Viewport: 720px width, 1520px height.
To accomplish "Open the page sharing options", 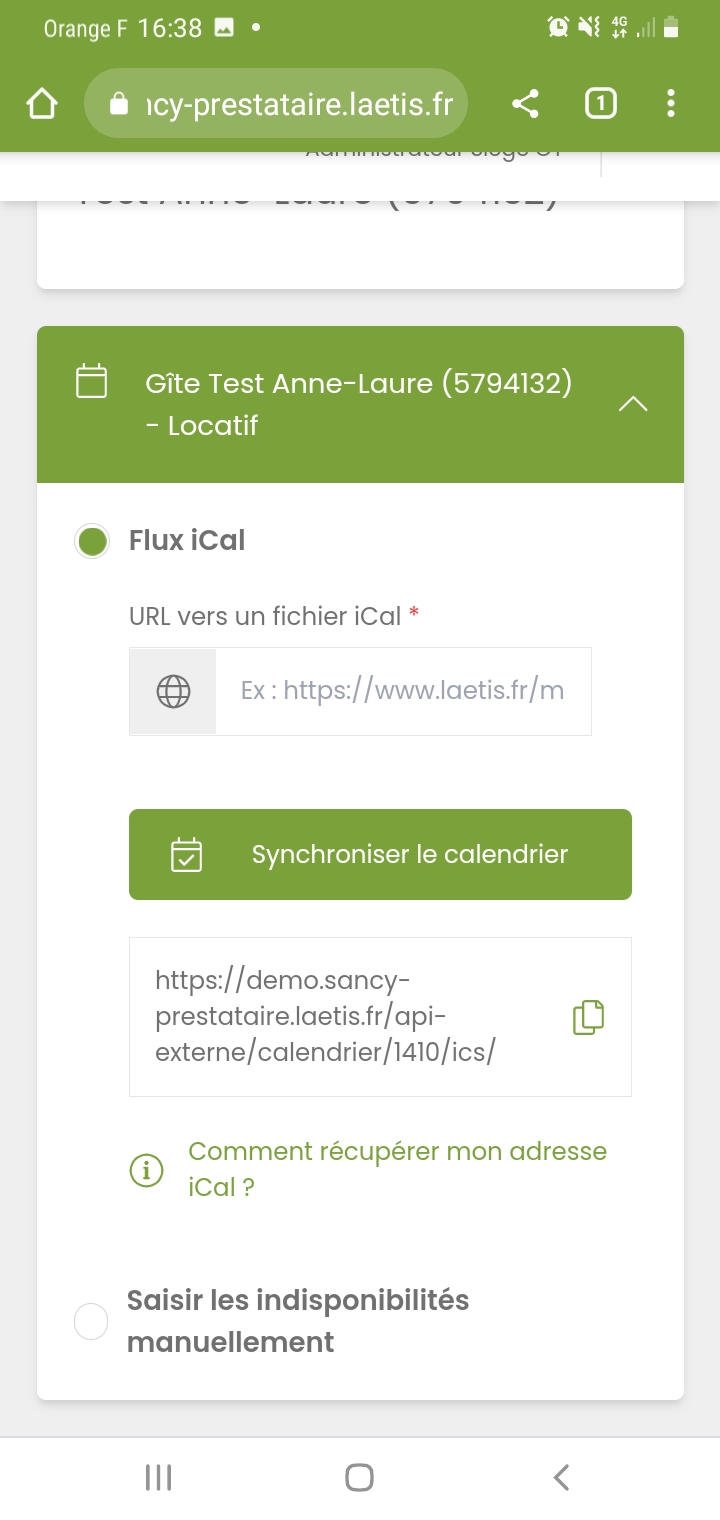I will point(525,102).
